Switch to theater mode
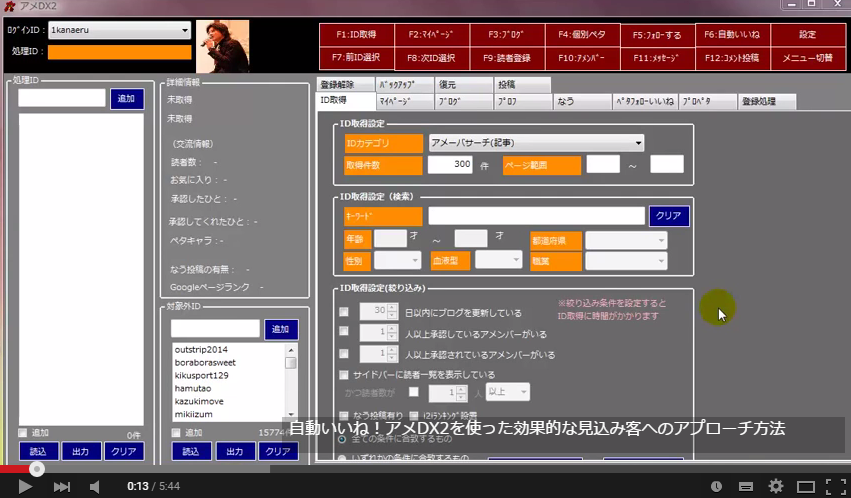 click(x=805, y=487)
